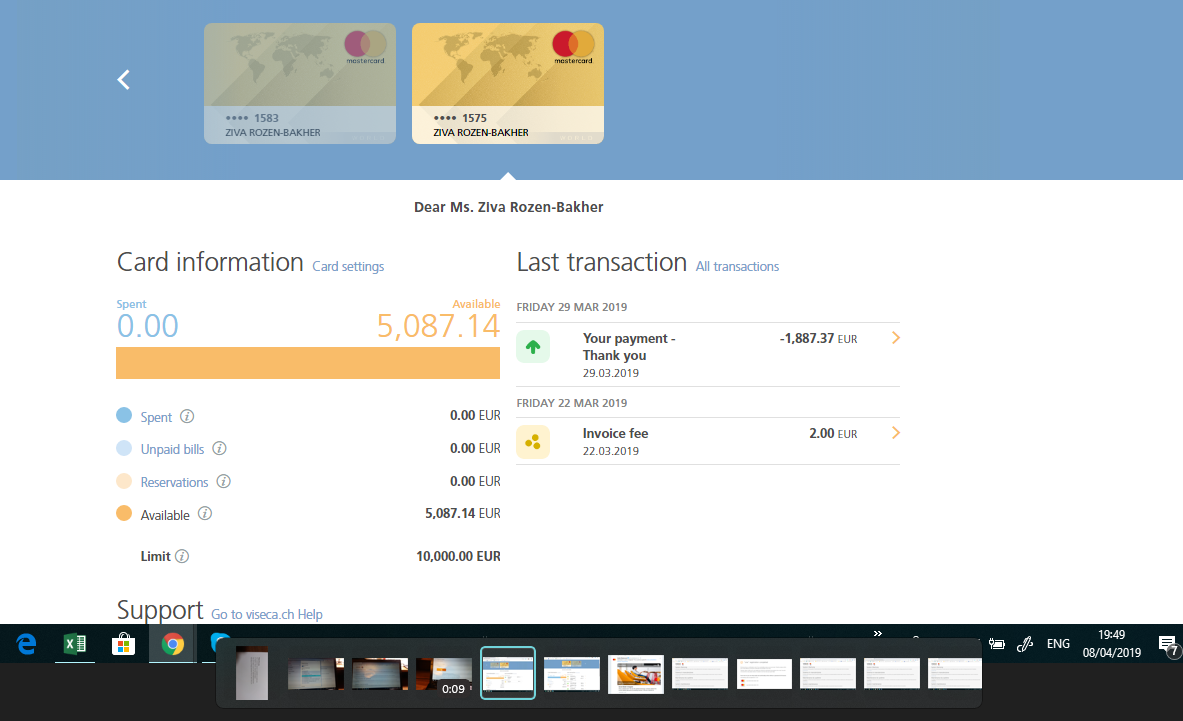The width and height of the screenshot is (1183, 721).
Task: Open the orange banner webpage thumbnail
Action: click(636, 674)
